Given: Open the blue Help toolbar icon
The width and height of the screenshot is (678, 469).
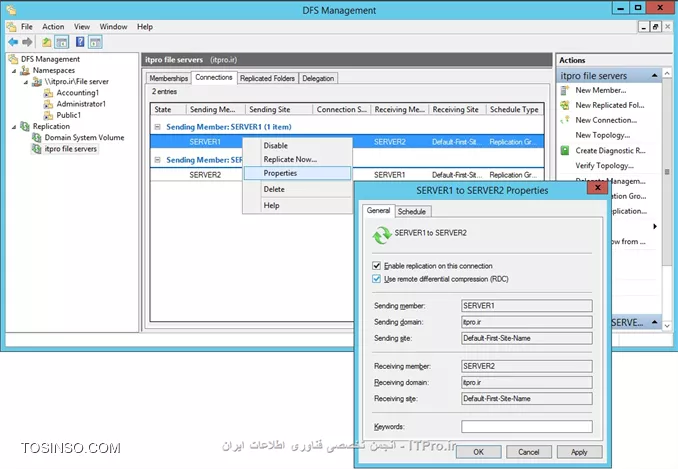Looking at the screenshot, I should tap(80, 42).
